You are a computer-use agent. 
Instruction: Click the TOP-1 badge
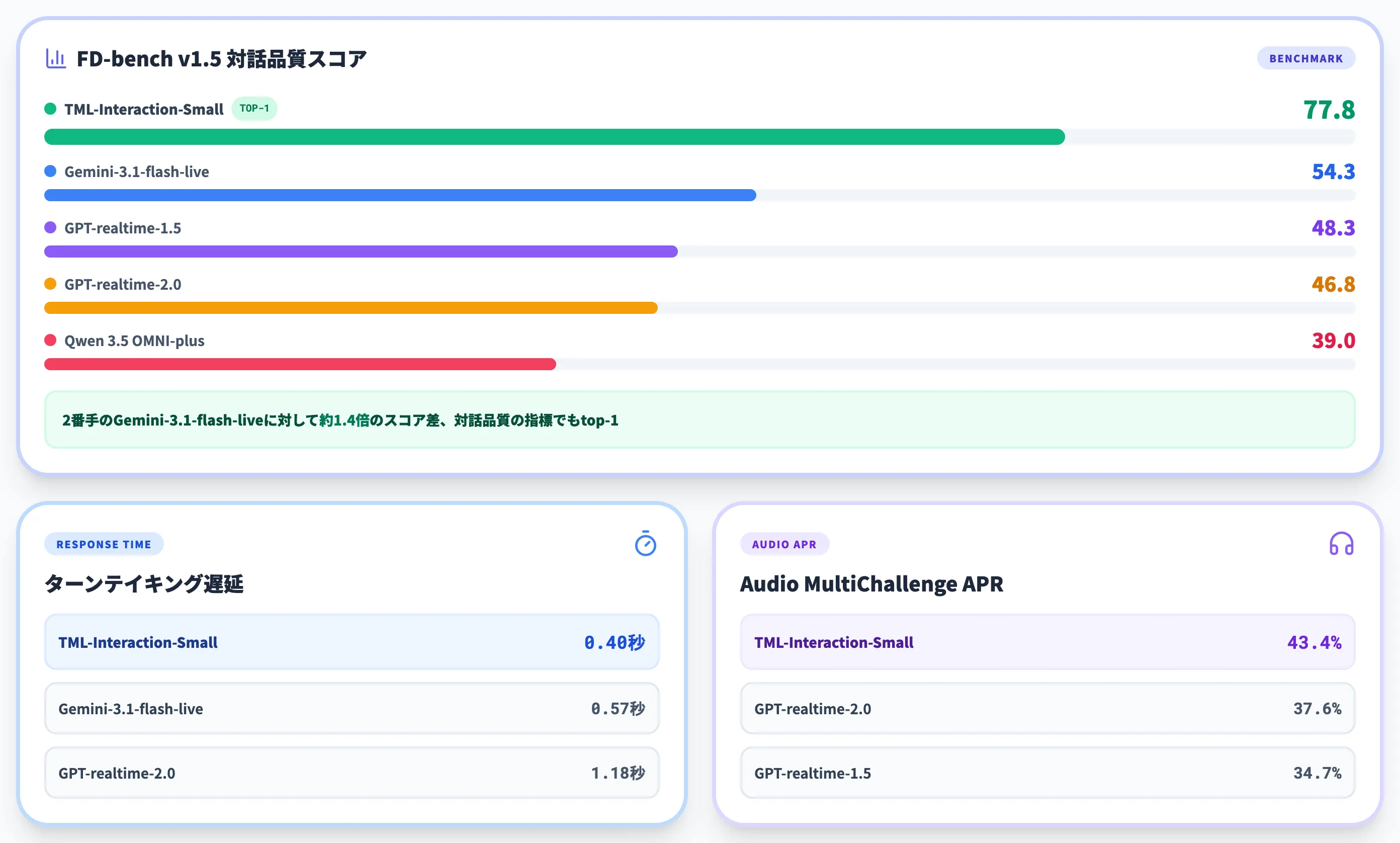pyautogui.click(x=254, y=109)
